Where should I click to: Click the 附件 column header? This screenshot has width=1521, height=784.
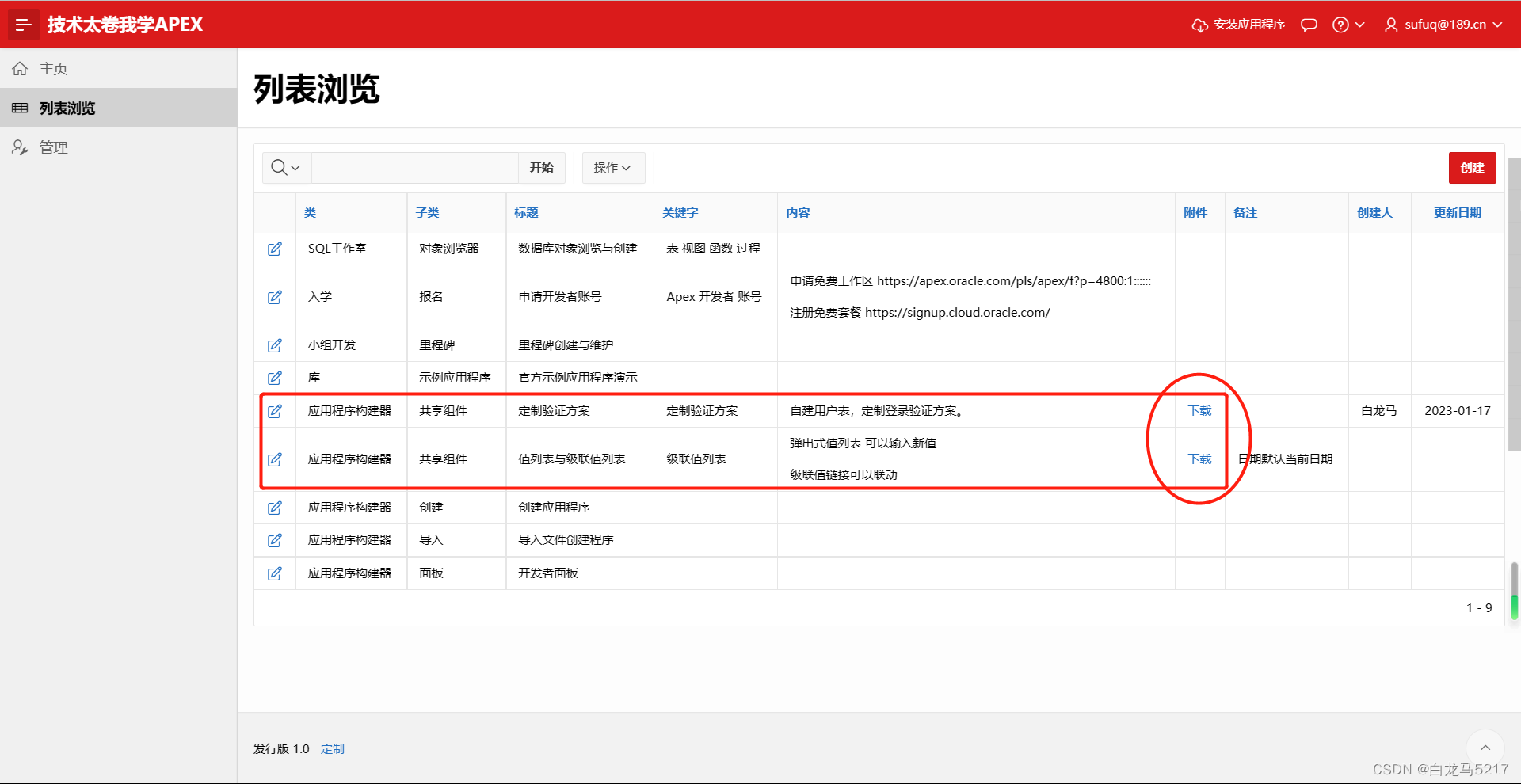click(x=1195, y=213)
